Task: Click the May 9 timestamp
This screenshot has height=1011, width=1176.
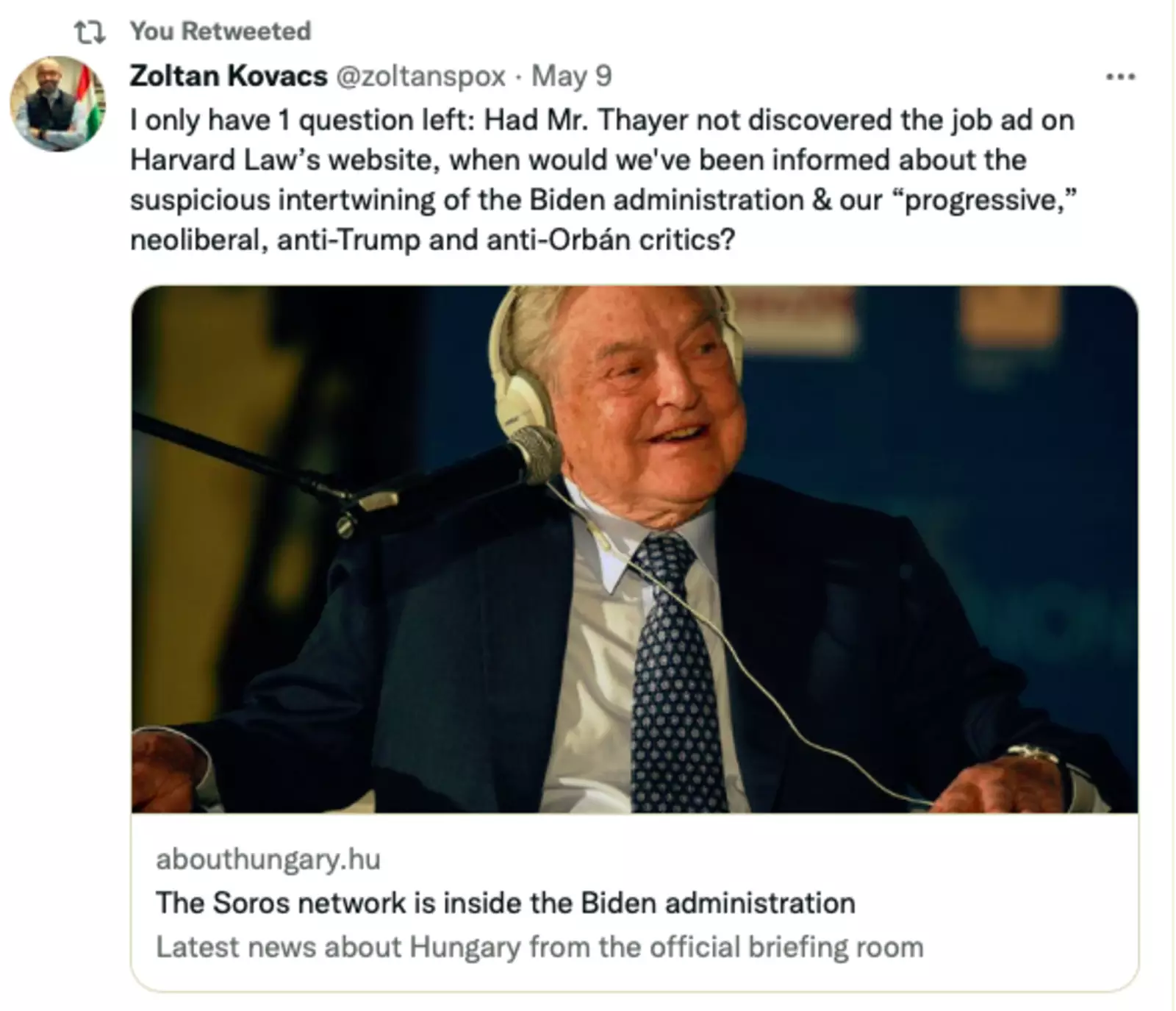Action: pyautogui.click(x=571, y=76)
